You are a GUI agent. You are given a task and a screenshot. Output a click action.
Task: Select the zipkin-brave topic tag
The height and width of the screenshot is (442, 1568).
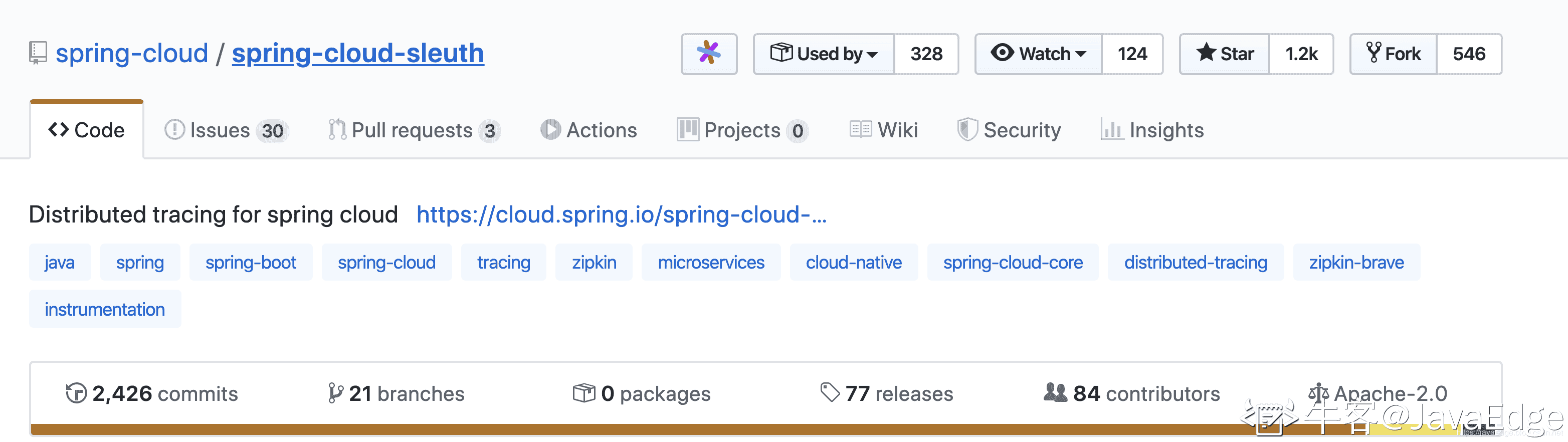(x=1356, y=263)
